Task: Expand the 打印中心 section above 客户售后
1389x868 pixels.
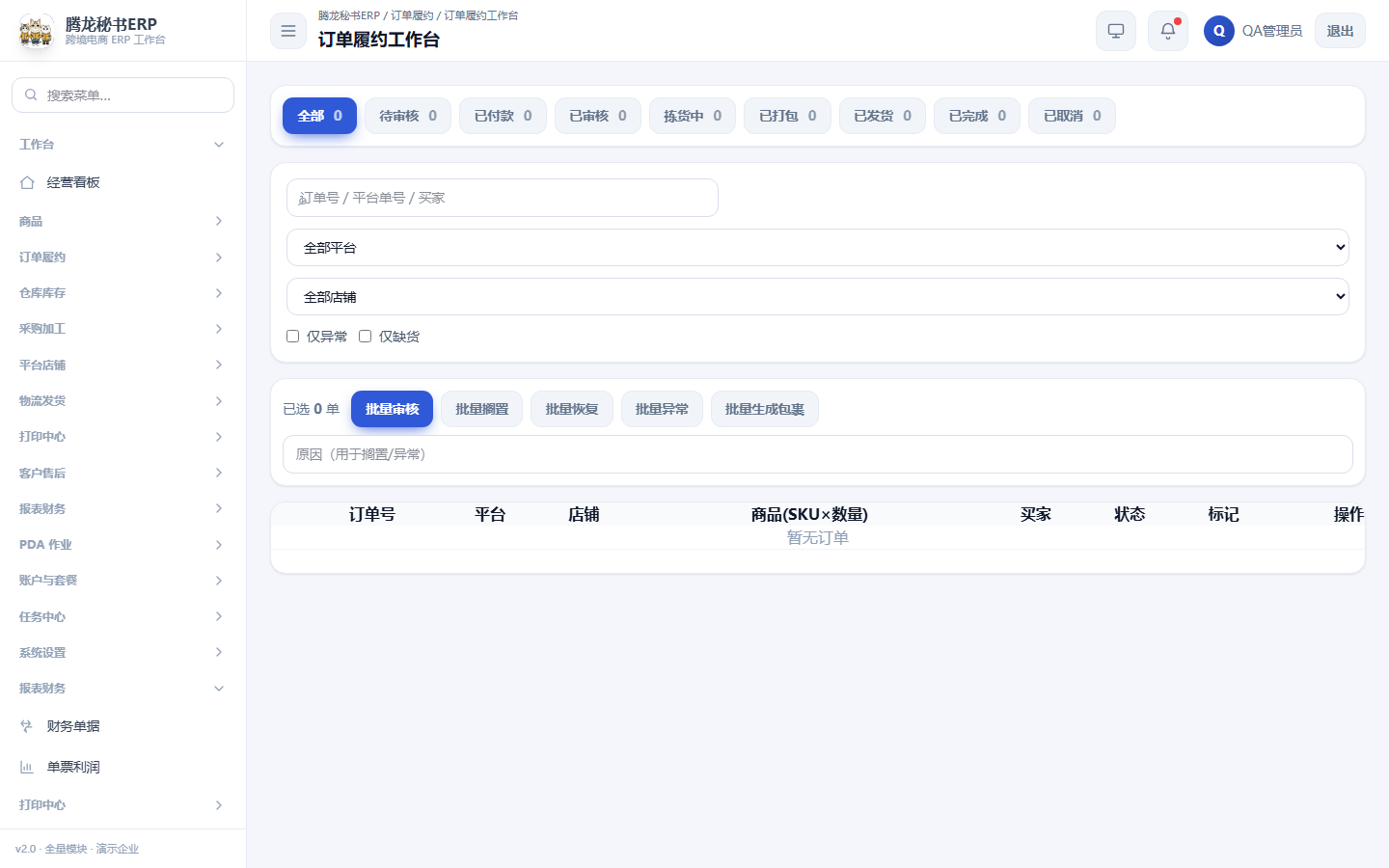Action: (123, 437)
